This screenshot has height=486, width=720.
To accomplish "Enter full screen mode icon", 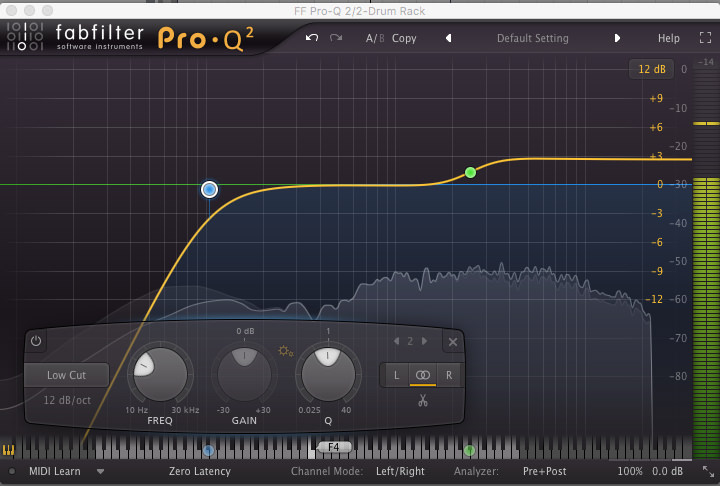I will (x=705, y=38).
